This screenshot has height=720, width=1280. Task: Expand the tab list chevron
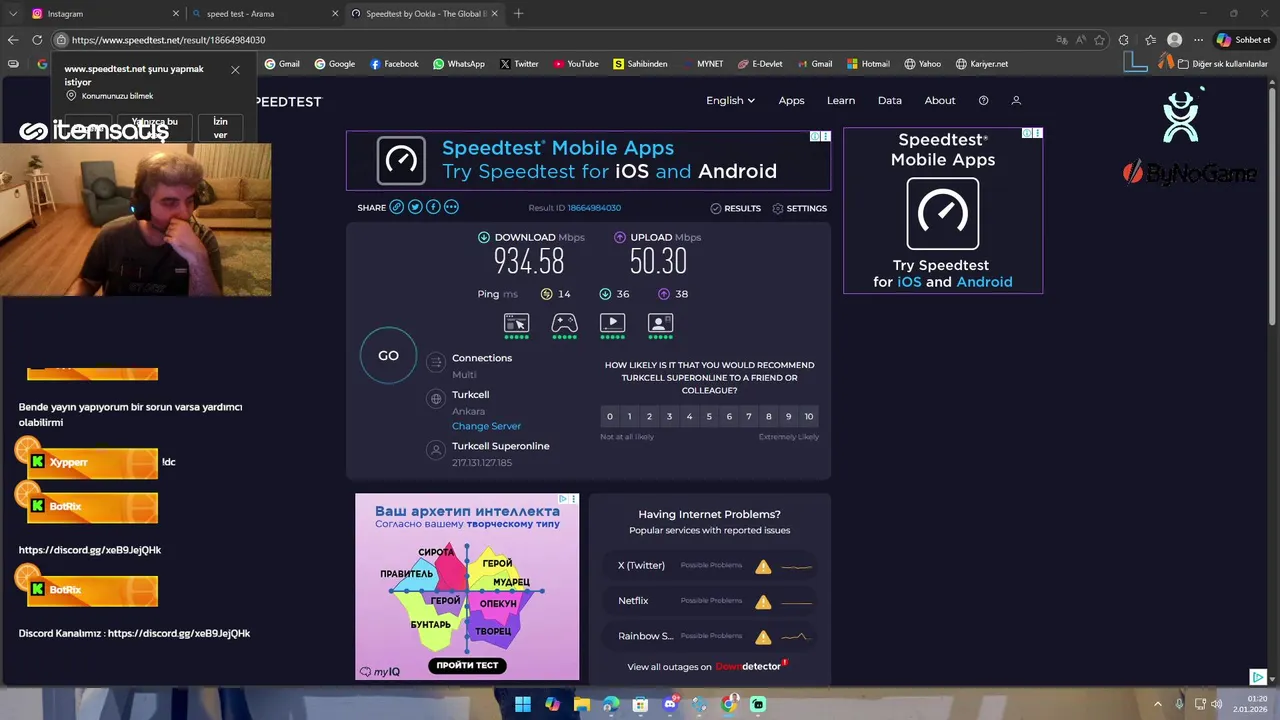pyautogui.click(x=13, y=14)
